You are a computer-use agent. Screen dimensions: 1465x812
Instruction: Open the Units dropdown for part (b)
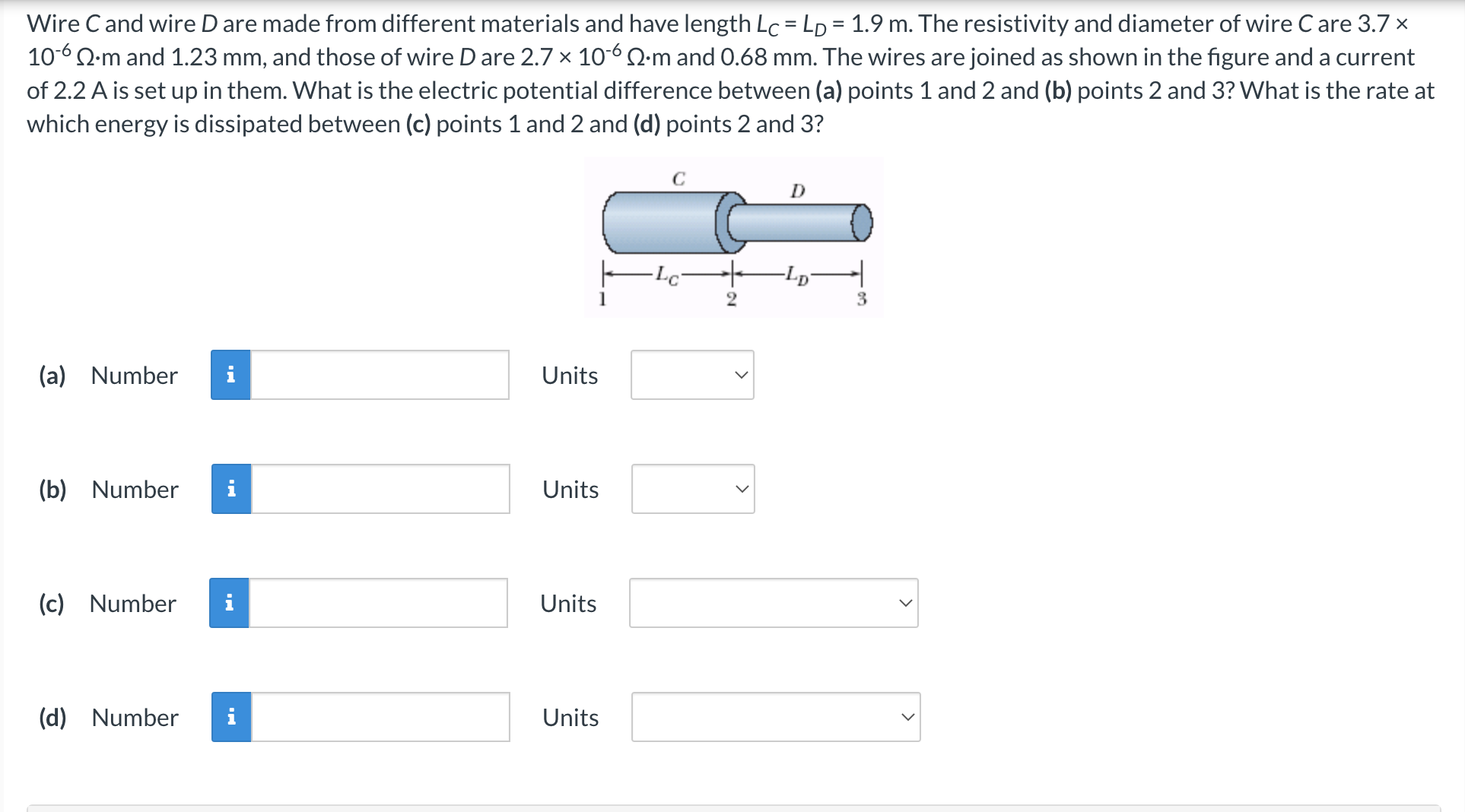coord(691,489)
